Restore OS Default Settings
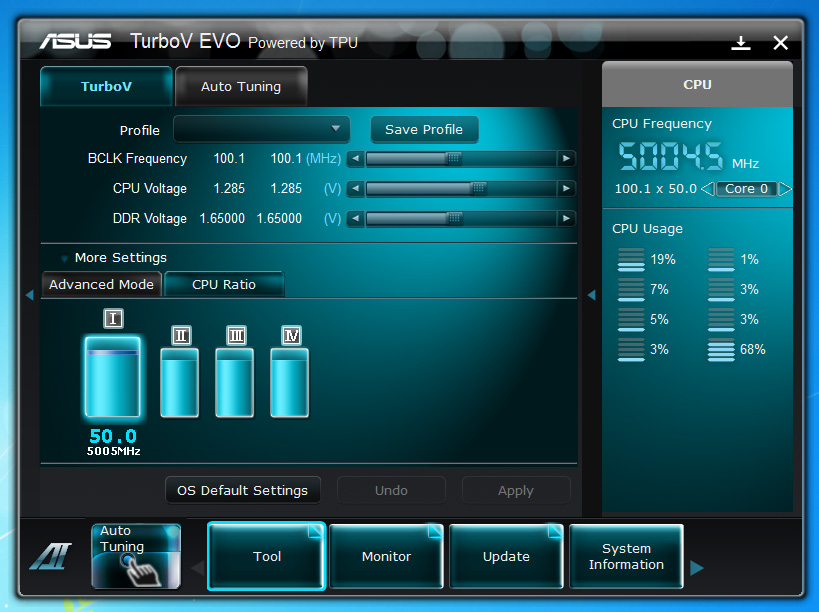 (x=242, y=490)
